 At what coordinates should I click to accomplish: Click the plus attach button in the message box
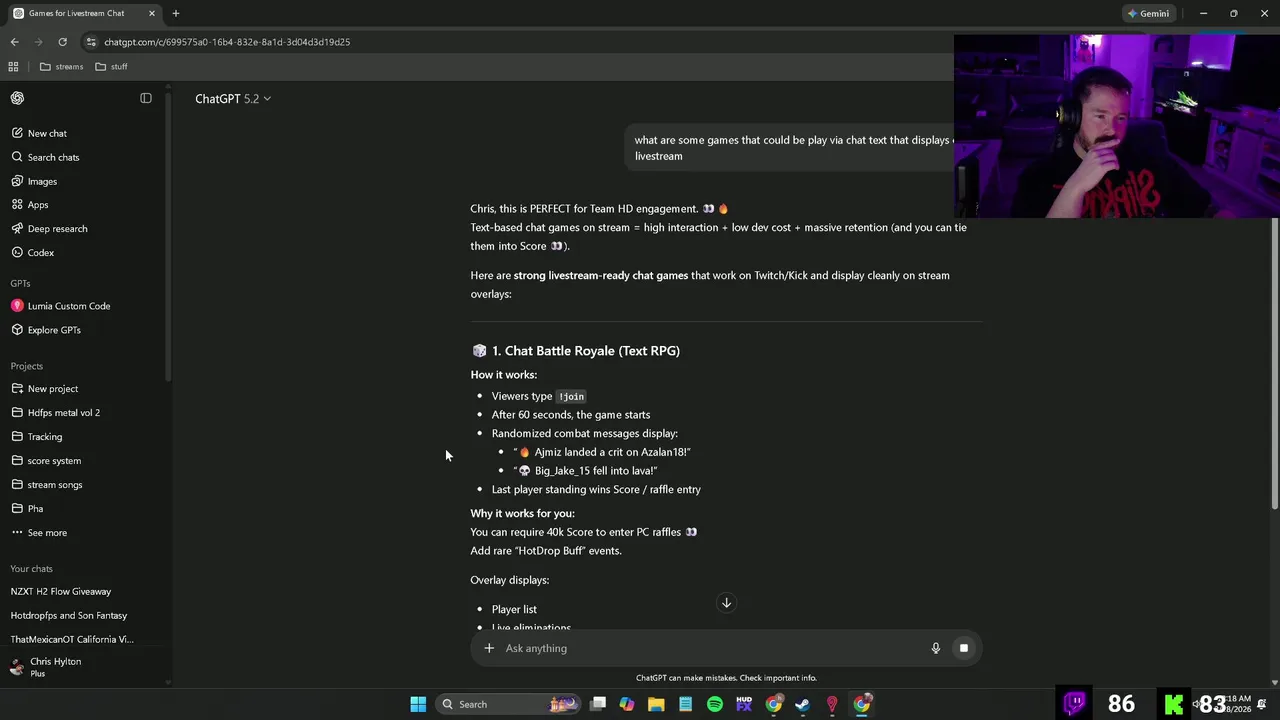(x=489, y=648)
